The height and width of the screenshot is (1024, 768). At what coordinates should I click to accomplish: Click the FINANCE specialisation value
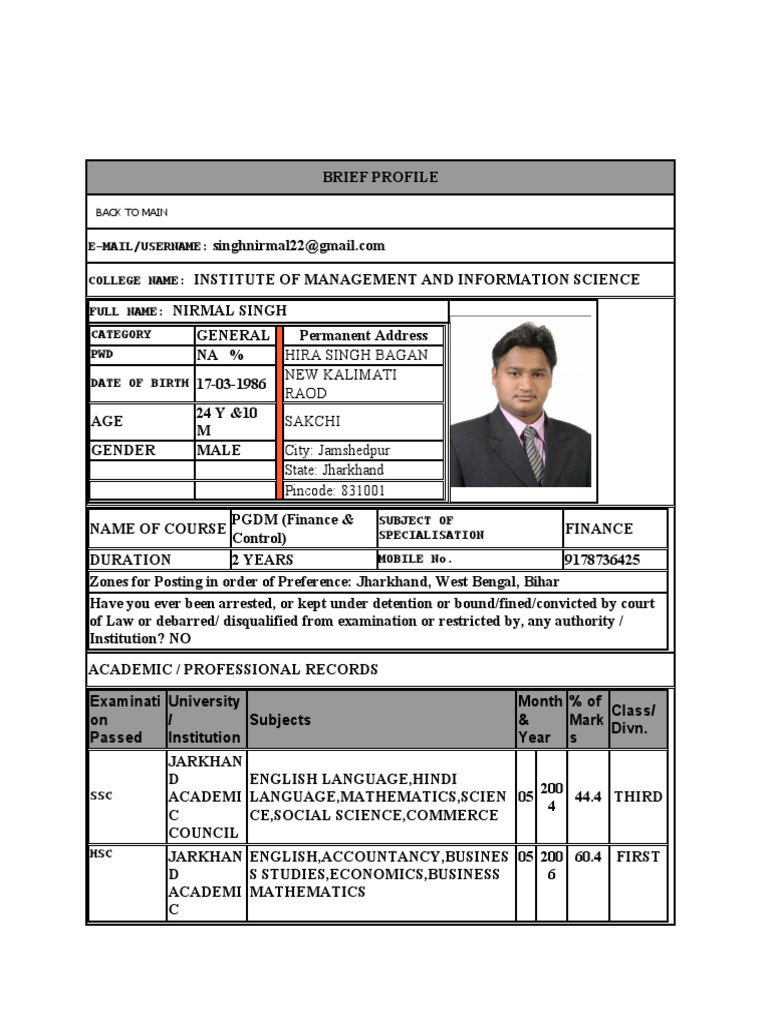tap(615, 528)
